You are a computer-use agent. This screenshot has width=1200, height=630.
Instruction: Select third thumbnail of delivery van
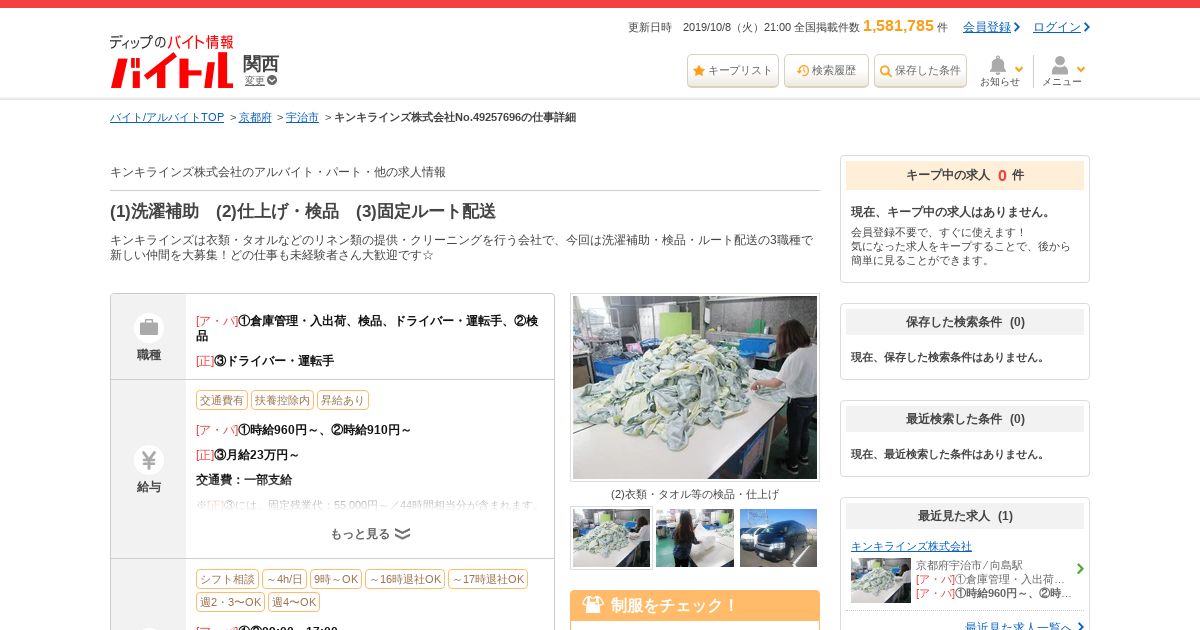(779, 538)
